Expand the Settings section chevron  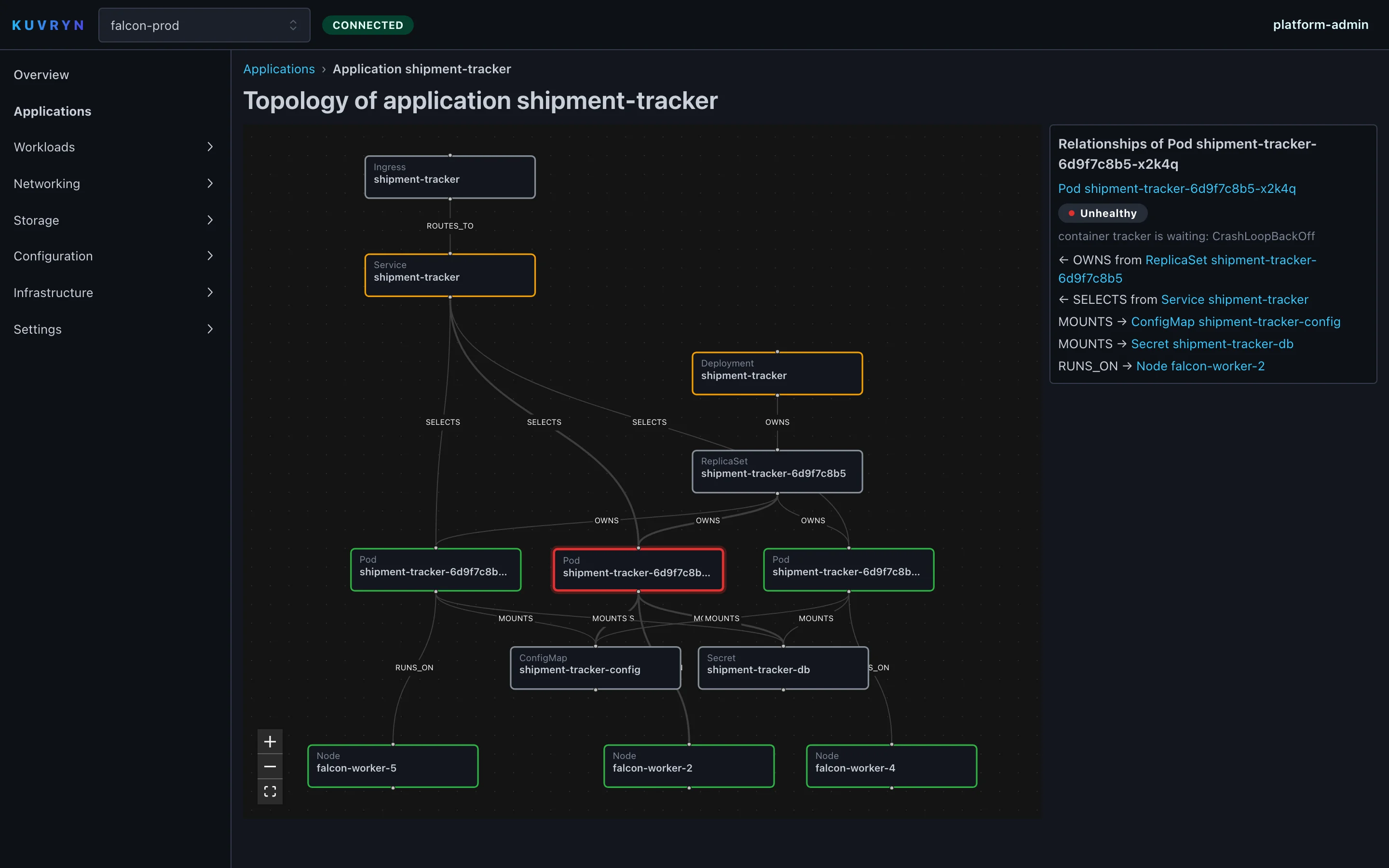210,329
